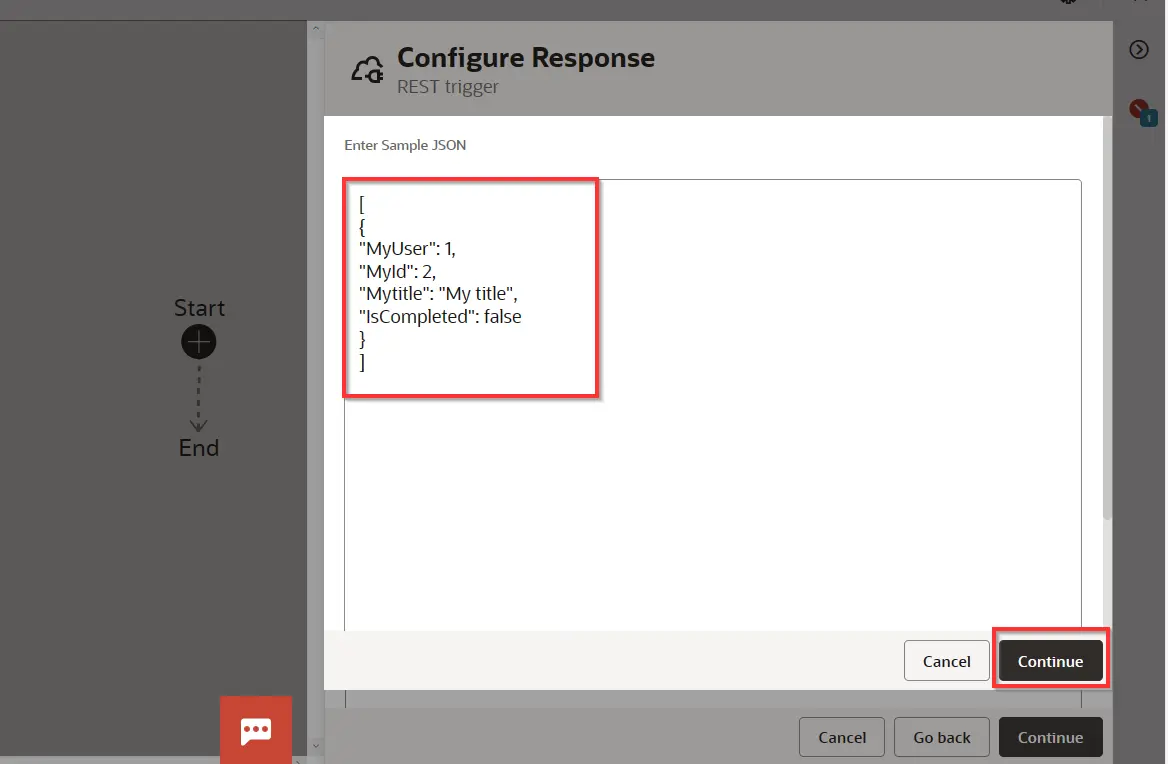The height and width of the screenshot is (764, 1168).
Task: Expand the right side panel chevron
Action: coord(1138,50)
